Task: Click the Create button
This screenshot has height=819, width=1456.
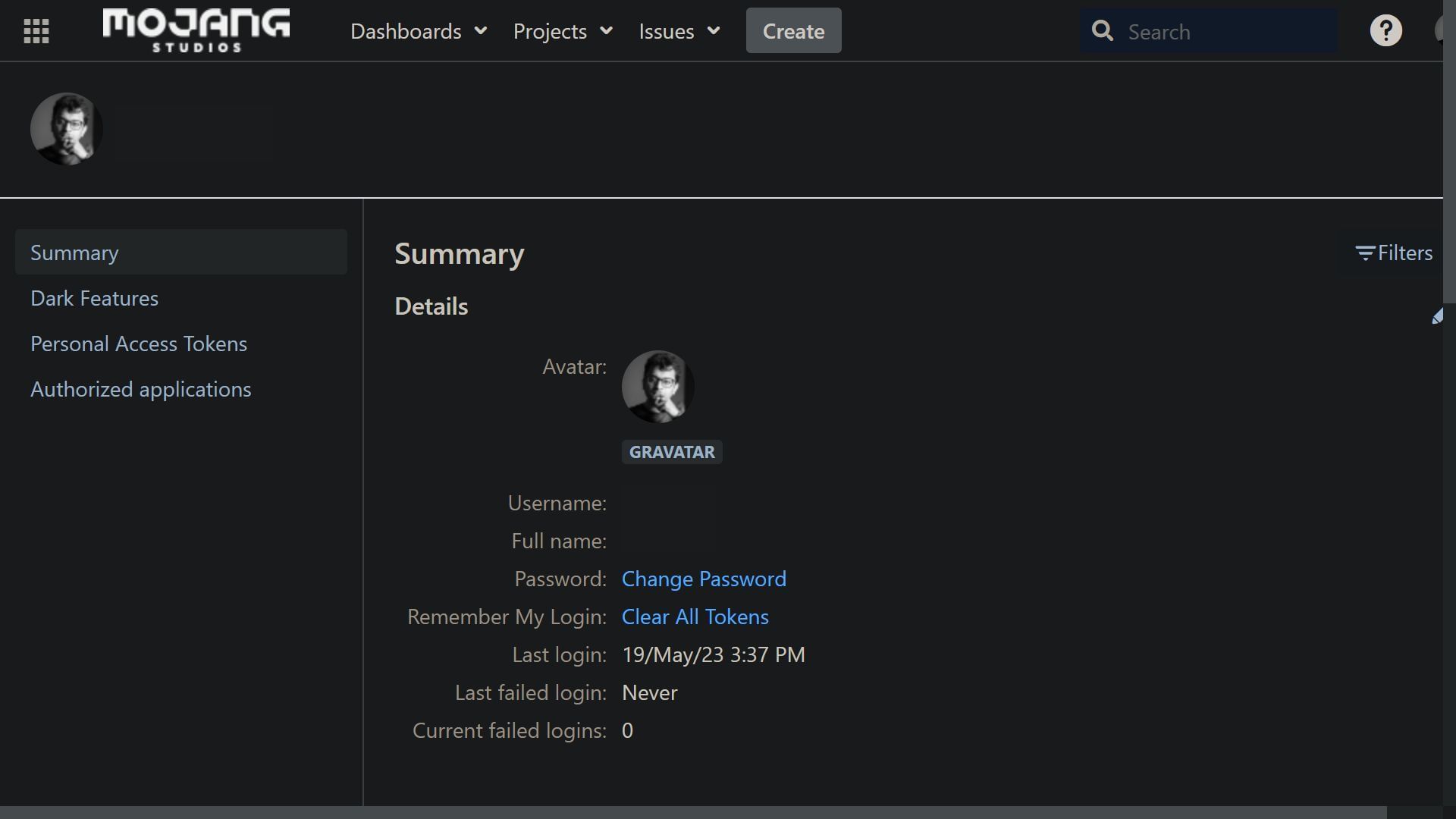Action: [x=792, y=30]
